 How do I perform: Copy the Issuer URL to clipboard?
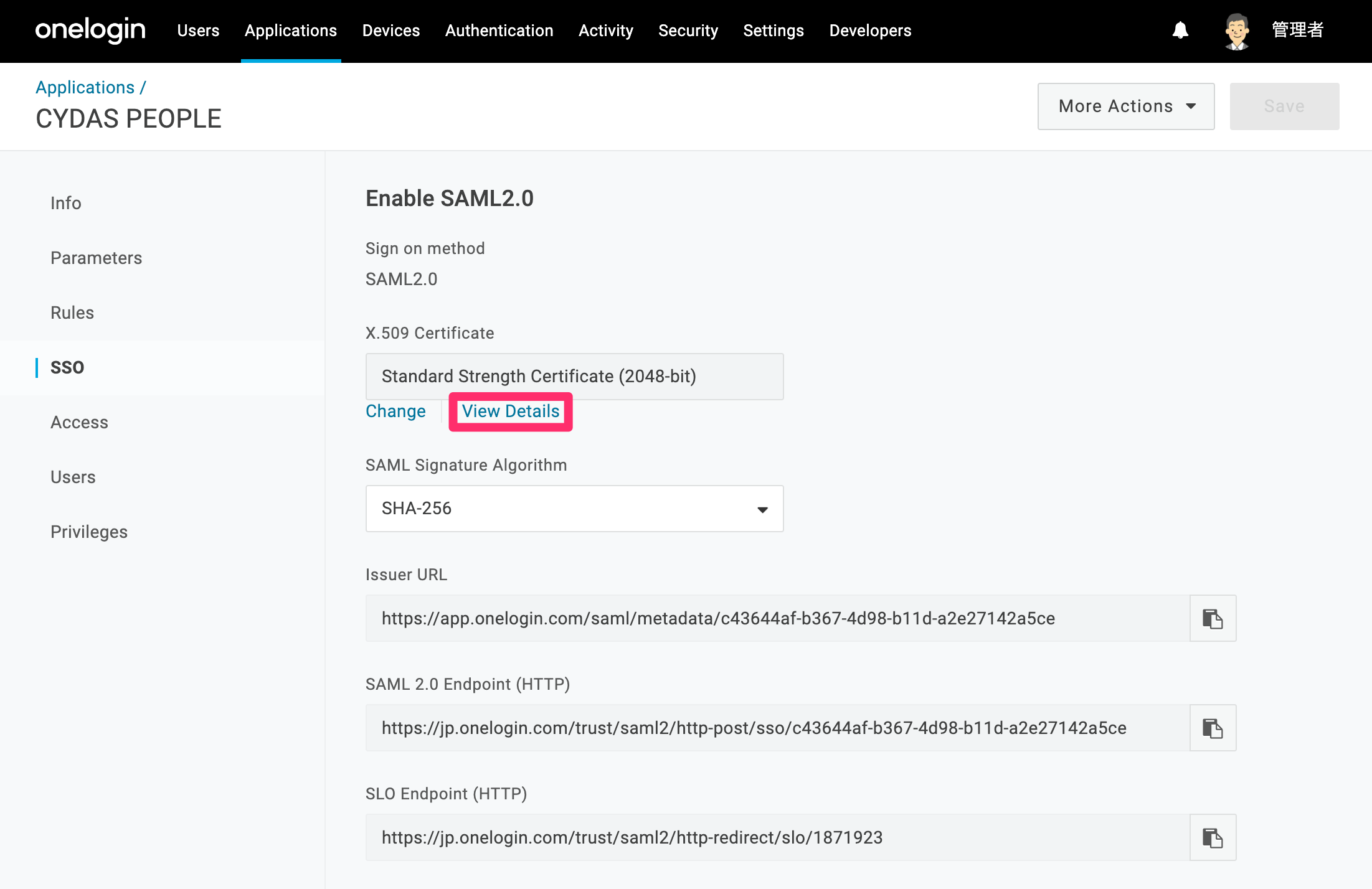coord(1212,618)
